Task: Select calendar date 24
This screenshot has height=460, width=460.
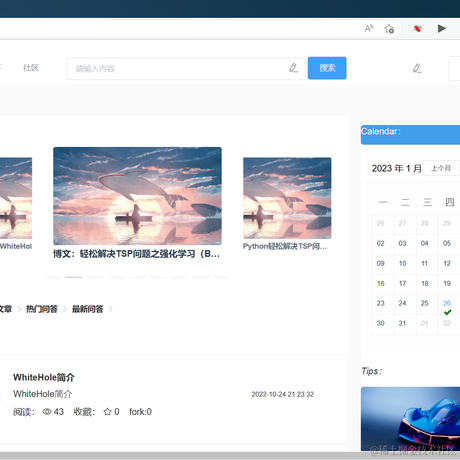Action: click(403, 303)
